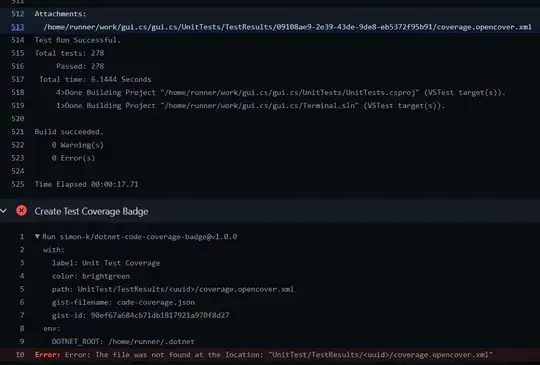
Task: Click '0 Error(s)' log line
Action: pos(73,158)
